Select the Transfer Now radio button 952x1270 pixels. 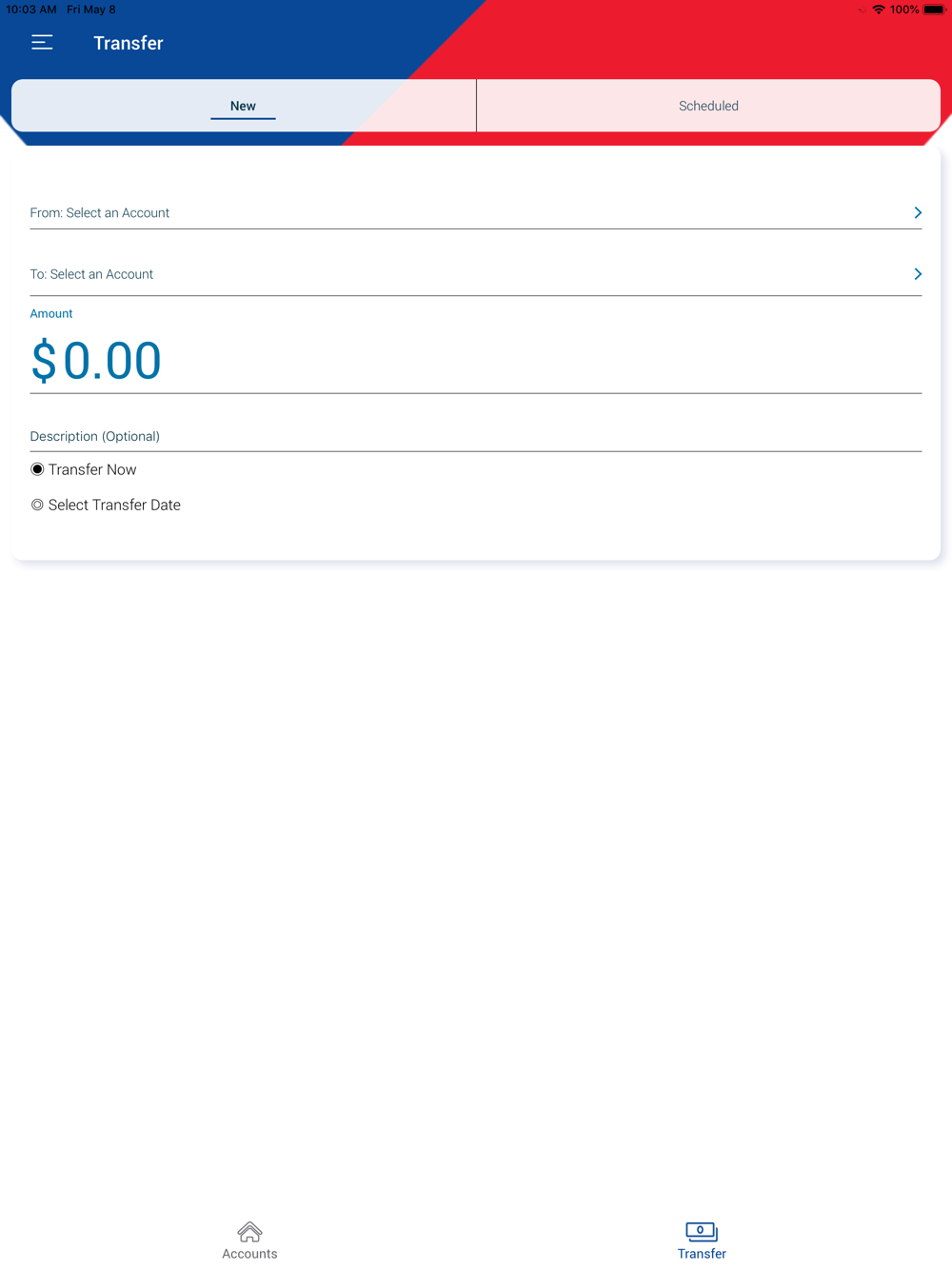point(37,469)
